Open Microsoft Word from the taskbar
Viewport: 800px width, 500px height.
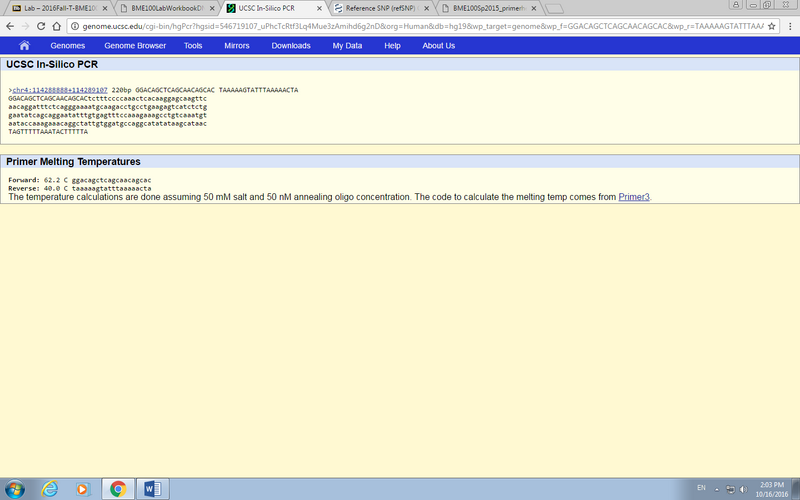coord(153,489)
